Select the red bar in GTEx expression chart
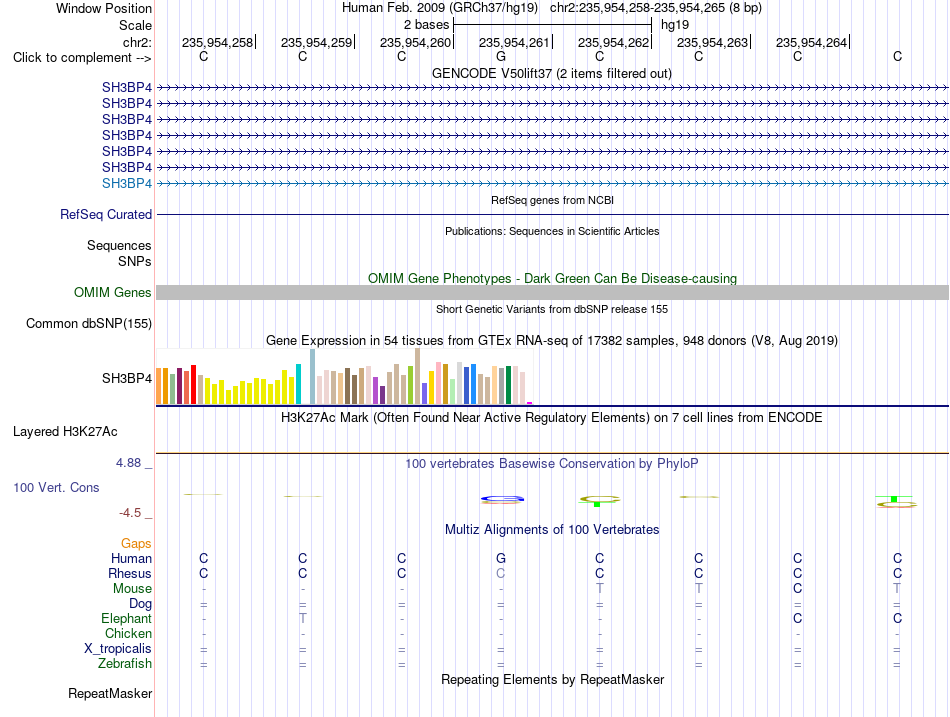 coord(193,384)
